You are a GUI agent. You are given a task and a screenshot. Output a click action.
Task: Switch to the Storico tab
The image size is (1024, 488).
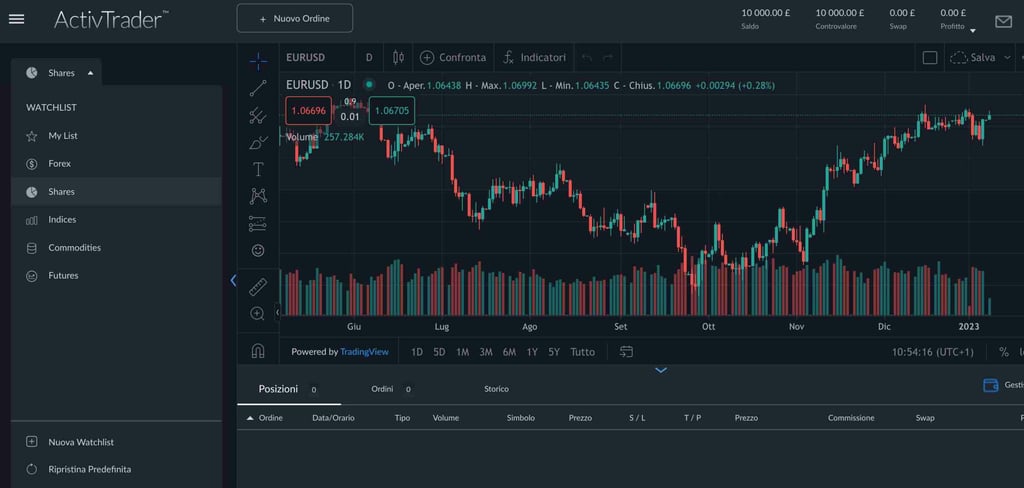496,389
